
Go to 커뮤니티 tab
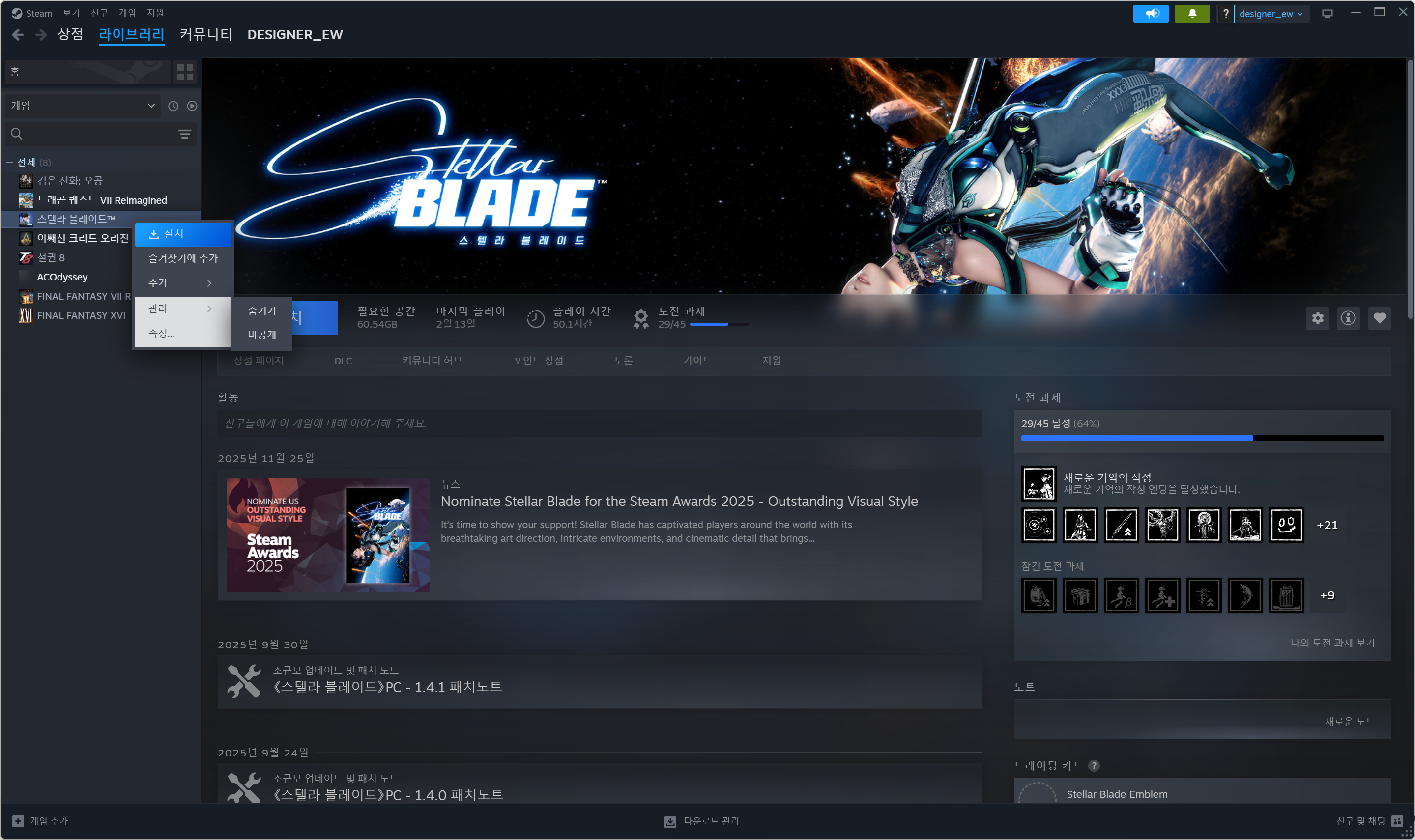pos(205,34)
